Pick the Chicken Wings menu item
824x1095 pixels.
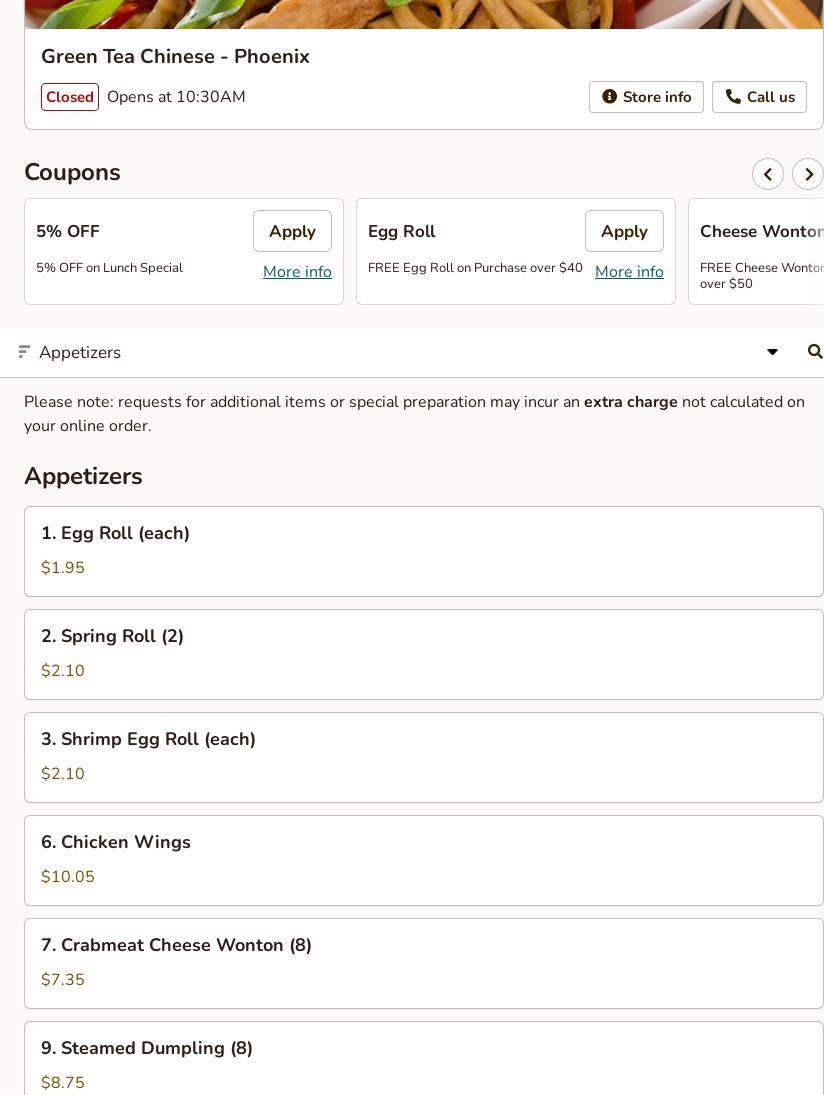click(x=423, y=860)
